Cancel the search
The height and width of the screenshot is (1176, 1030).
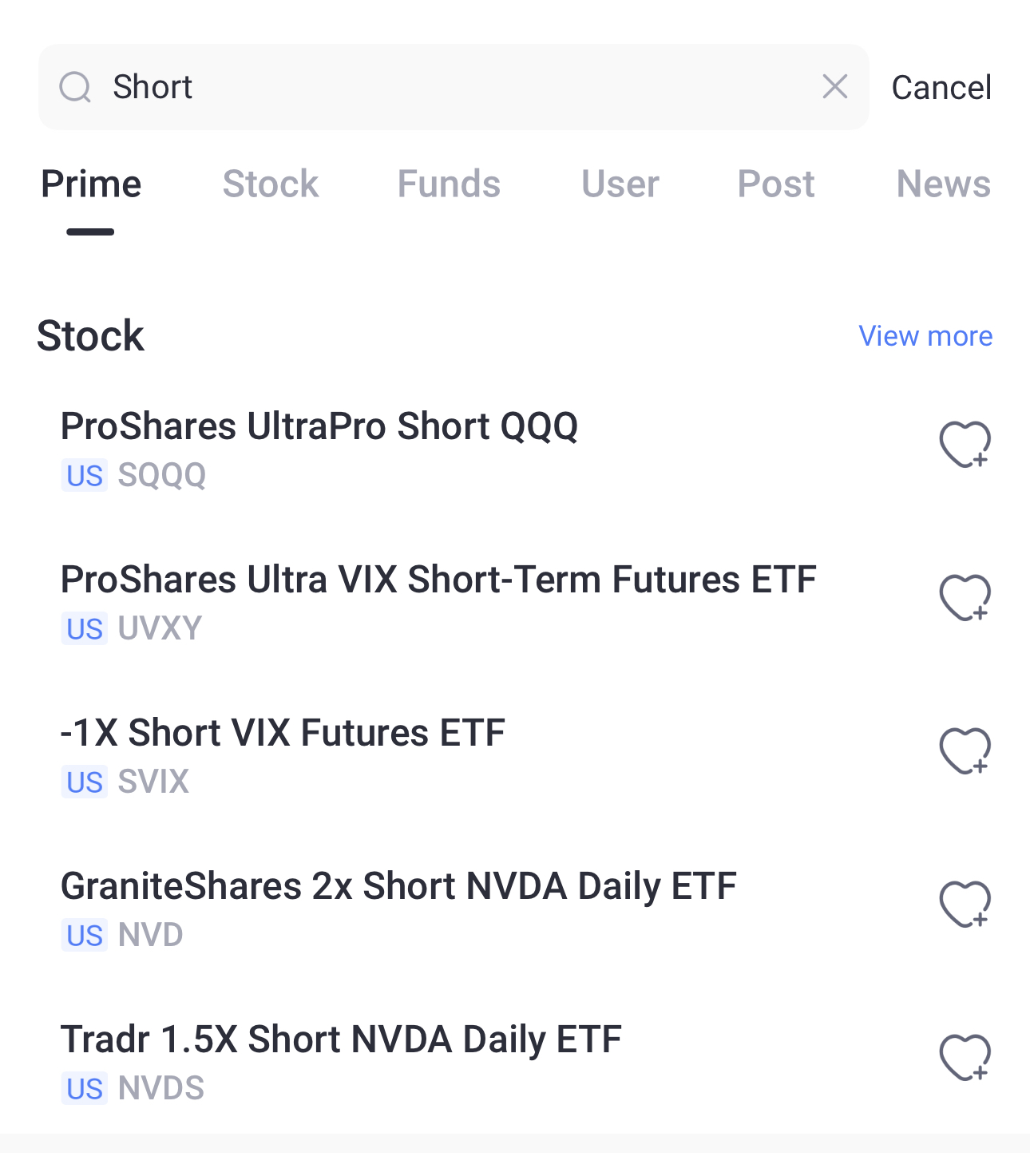tap(941, 87)
